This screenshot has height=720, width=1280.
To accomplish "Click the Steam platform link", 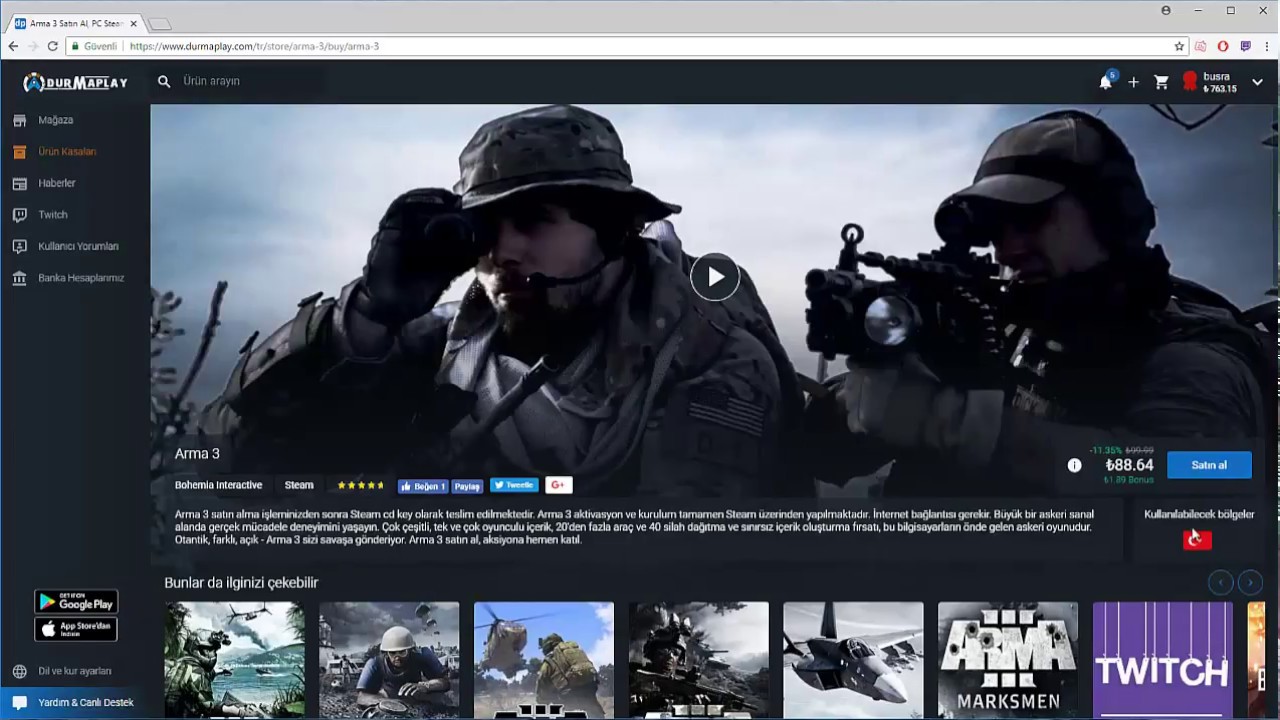I will [x=299, y=485].
